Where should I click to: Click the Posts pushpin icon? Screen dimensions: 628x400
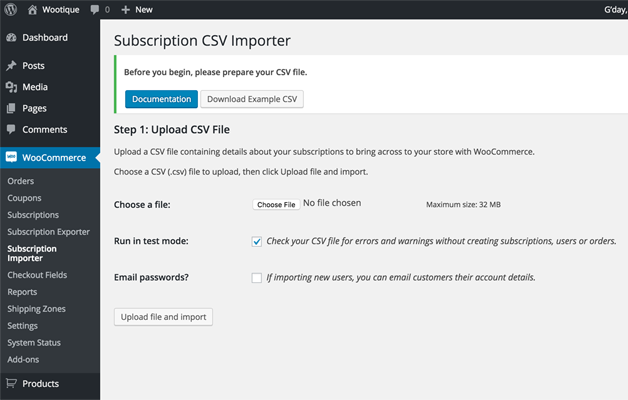pos(11,66)
